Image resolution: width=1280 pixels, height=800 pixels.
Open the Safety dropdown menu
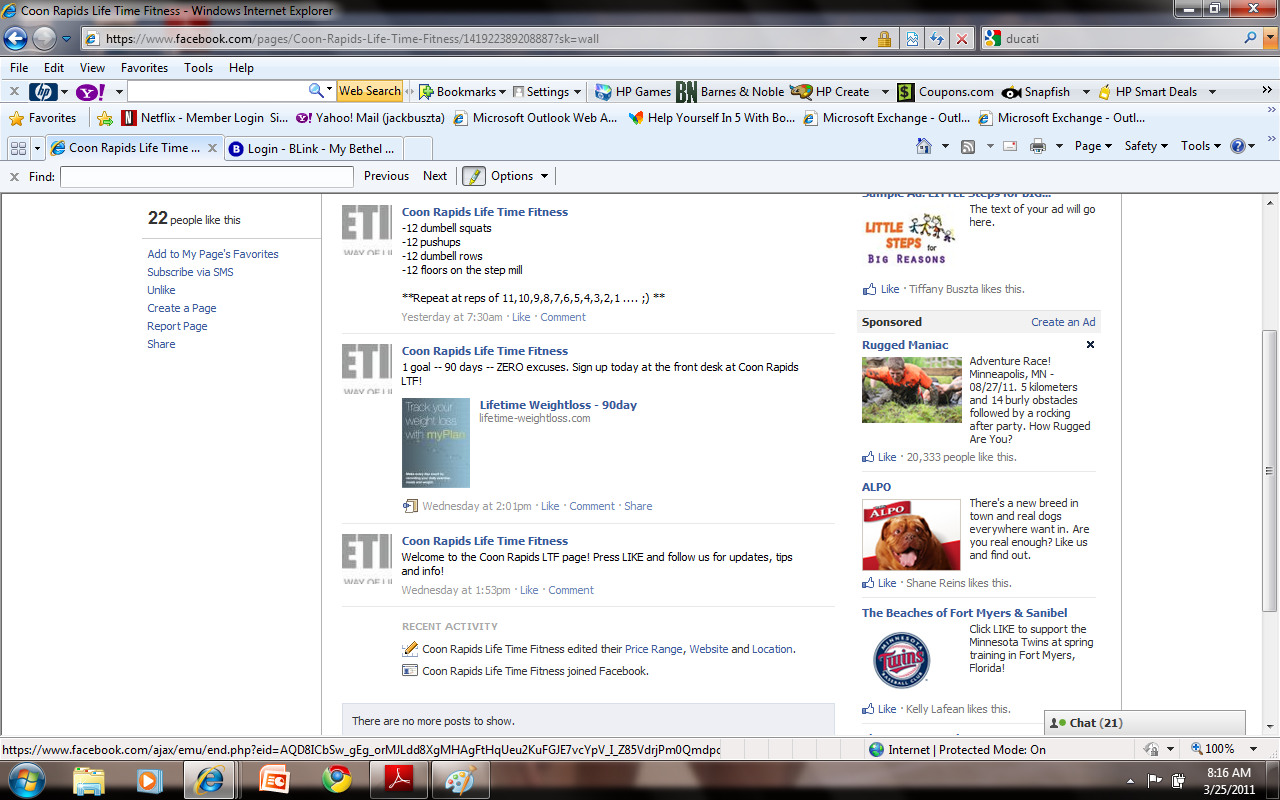(1147, 146)
